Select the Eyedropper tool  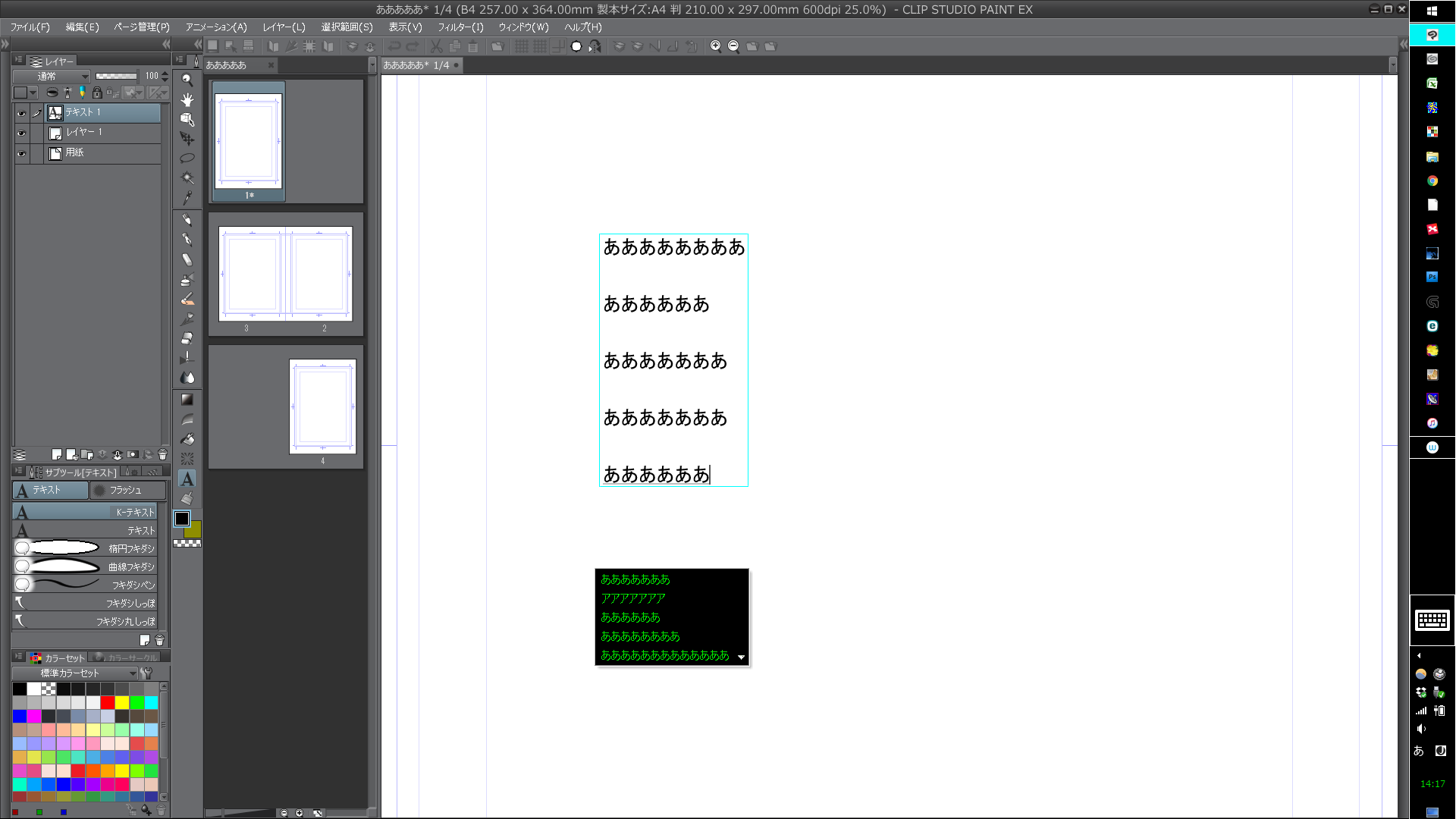(x=187, y=198)
